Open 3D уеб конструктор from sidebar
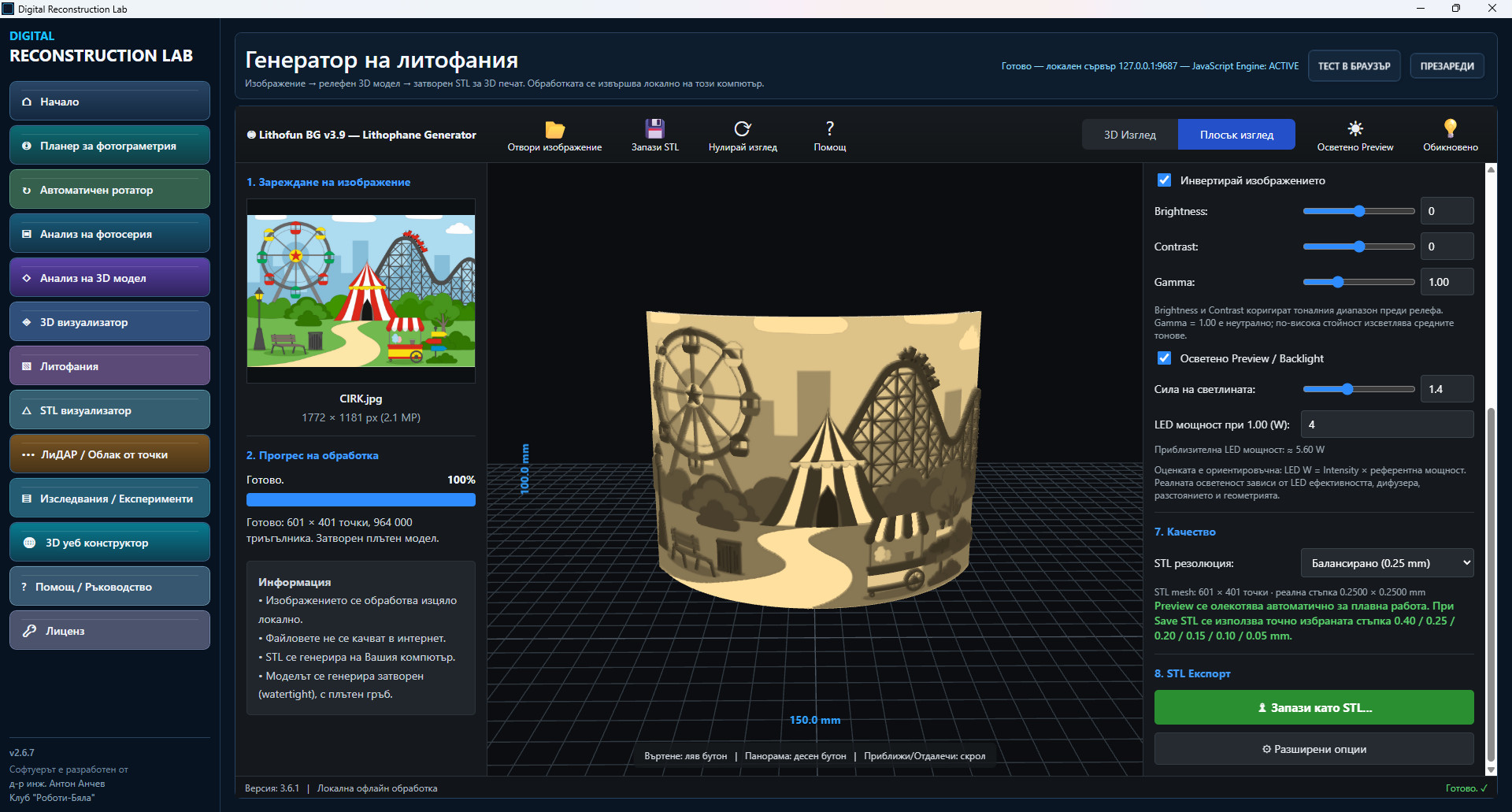This screenshot has width=1512, height=812. coord(109,542)
